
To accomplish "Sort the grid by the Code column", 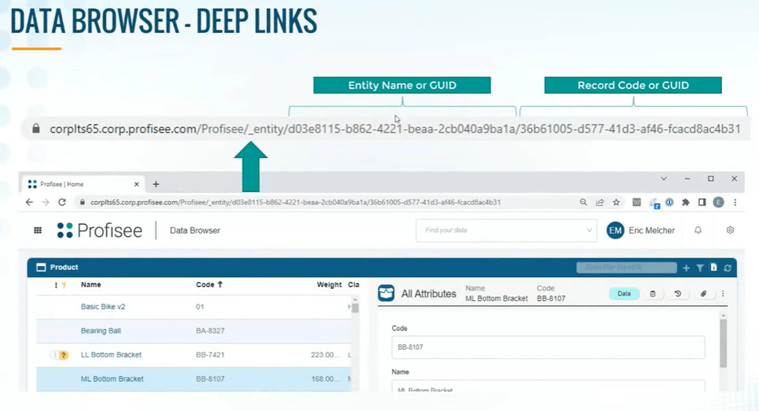I will [x=209, y=285].
